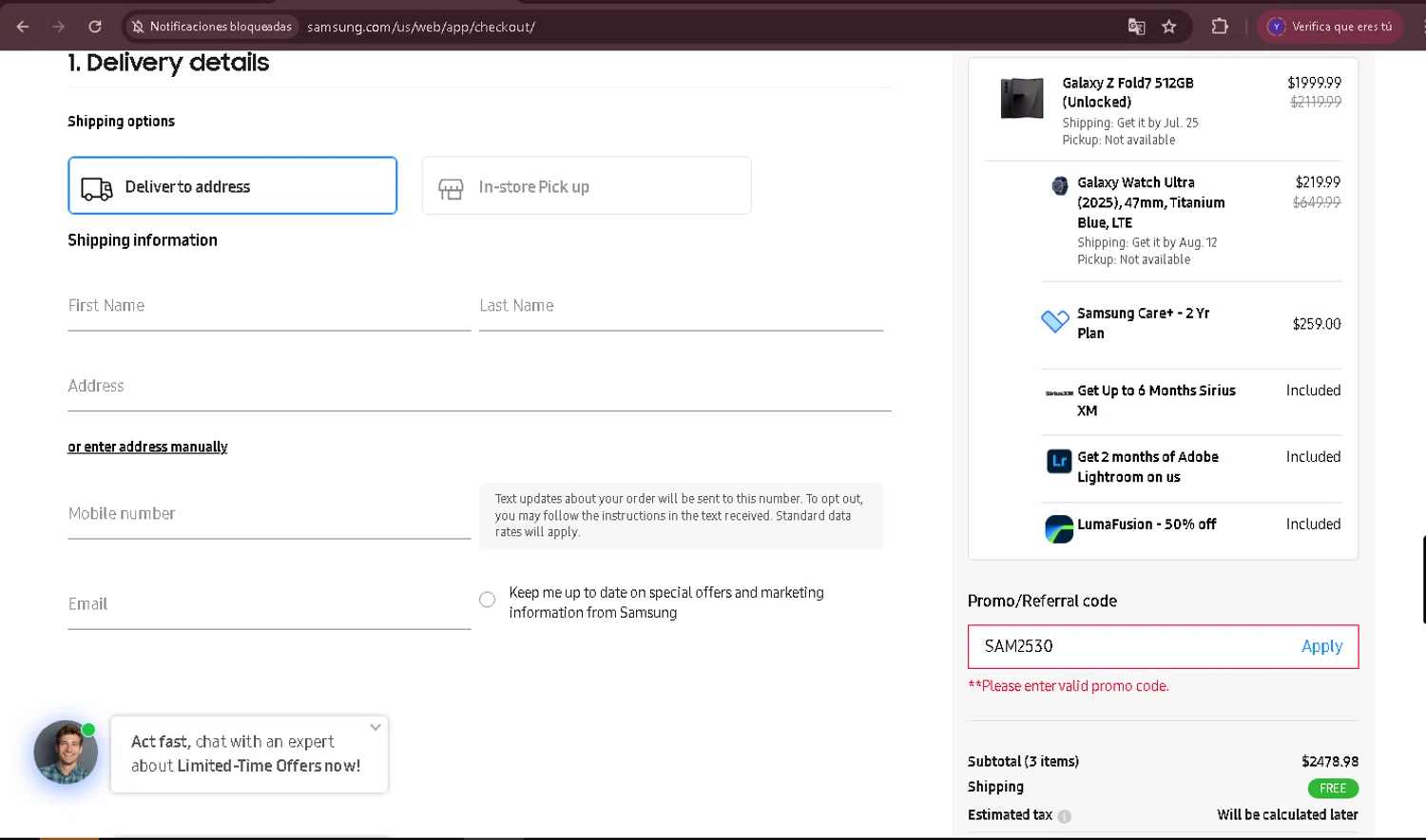Click the store pick-up icon
1426x840 pixels.
coord(451,189)
